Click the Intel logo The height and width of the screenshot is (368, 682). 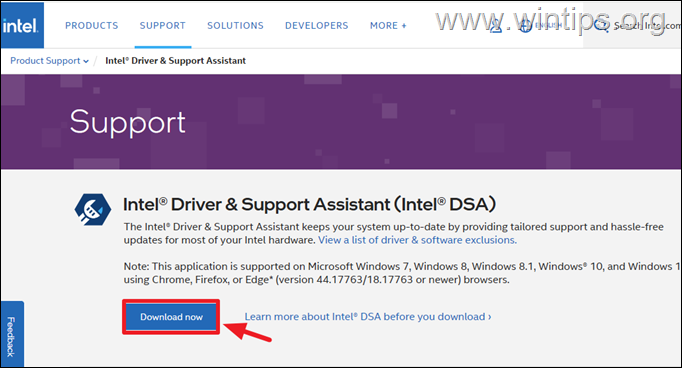[x=22, y=25]
